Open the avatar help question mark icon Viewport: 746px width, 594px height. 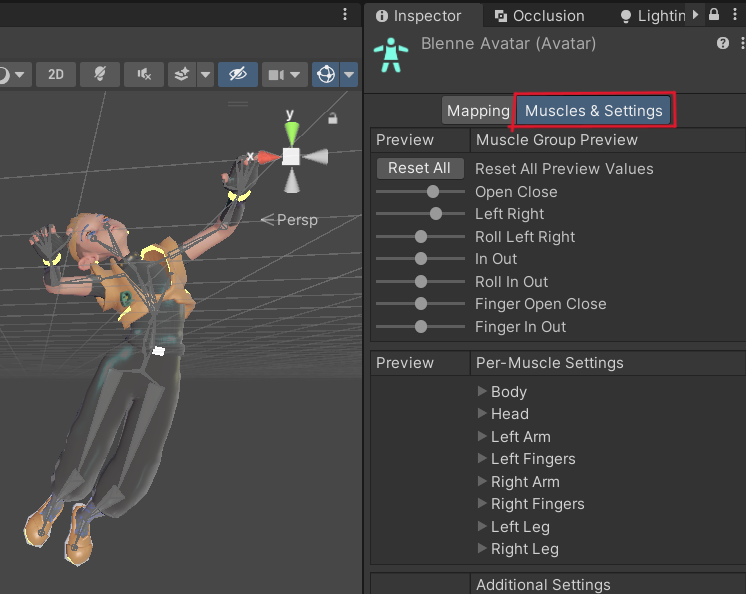tap(722, 44)
